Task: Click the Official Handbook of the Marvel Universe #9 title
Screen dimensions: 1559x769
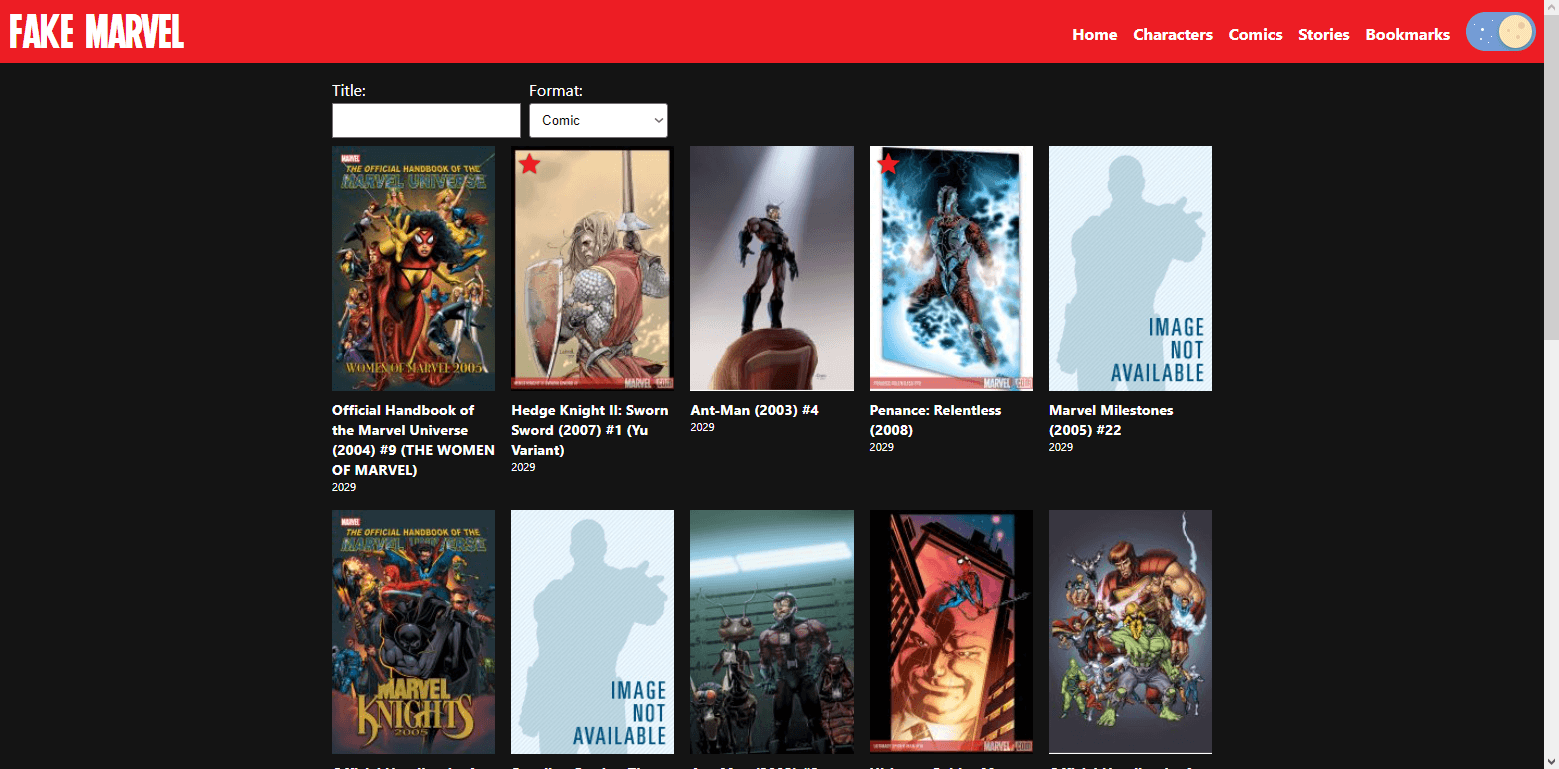Action: pyautogui.click(x=413, y=440)
